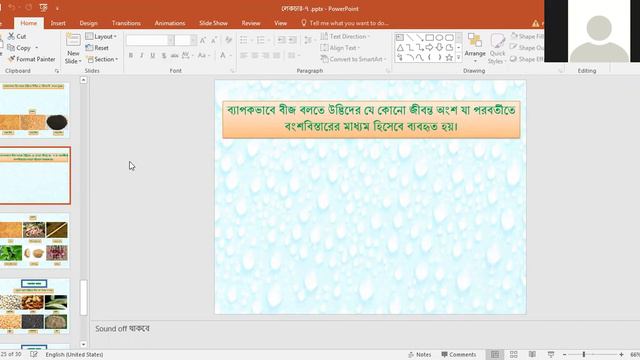The width and height of the screenshot is (640, 360).
Task: Select the Rectangle shape
Action: [429, 38]
